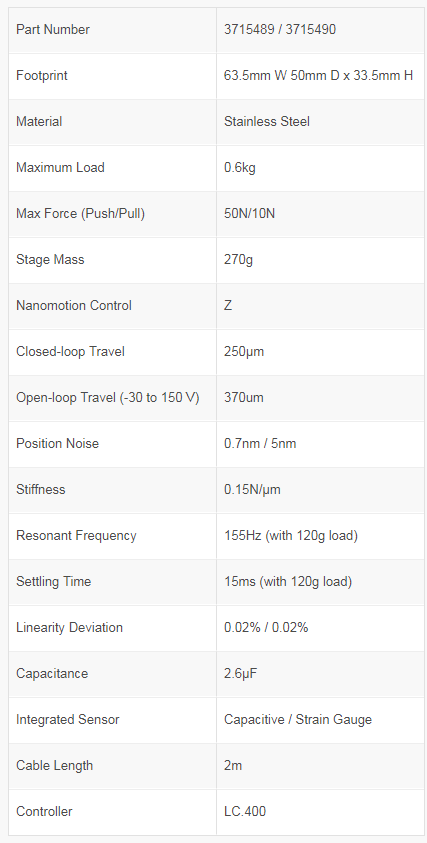
Task: Select the 250µm closed-loop travel value
Action: 244,352
